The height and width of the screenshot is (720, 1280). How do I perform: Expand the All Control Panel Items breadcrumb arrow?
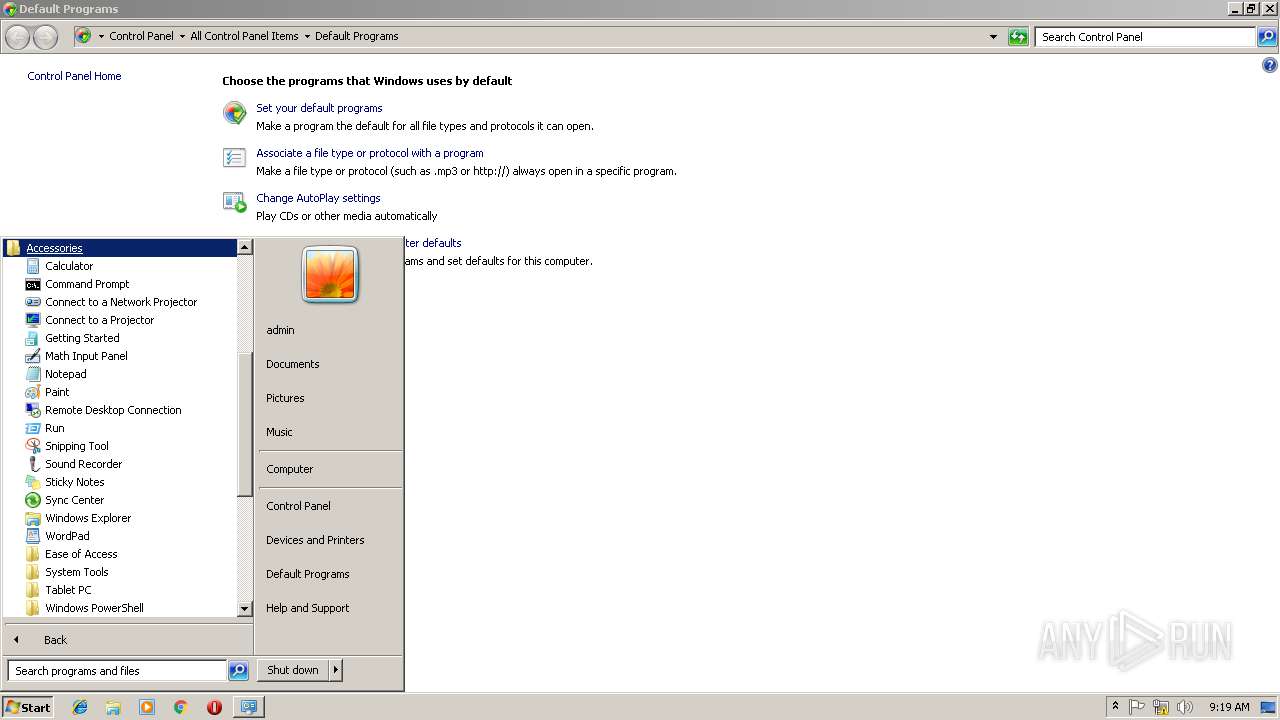307,36
